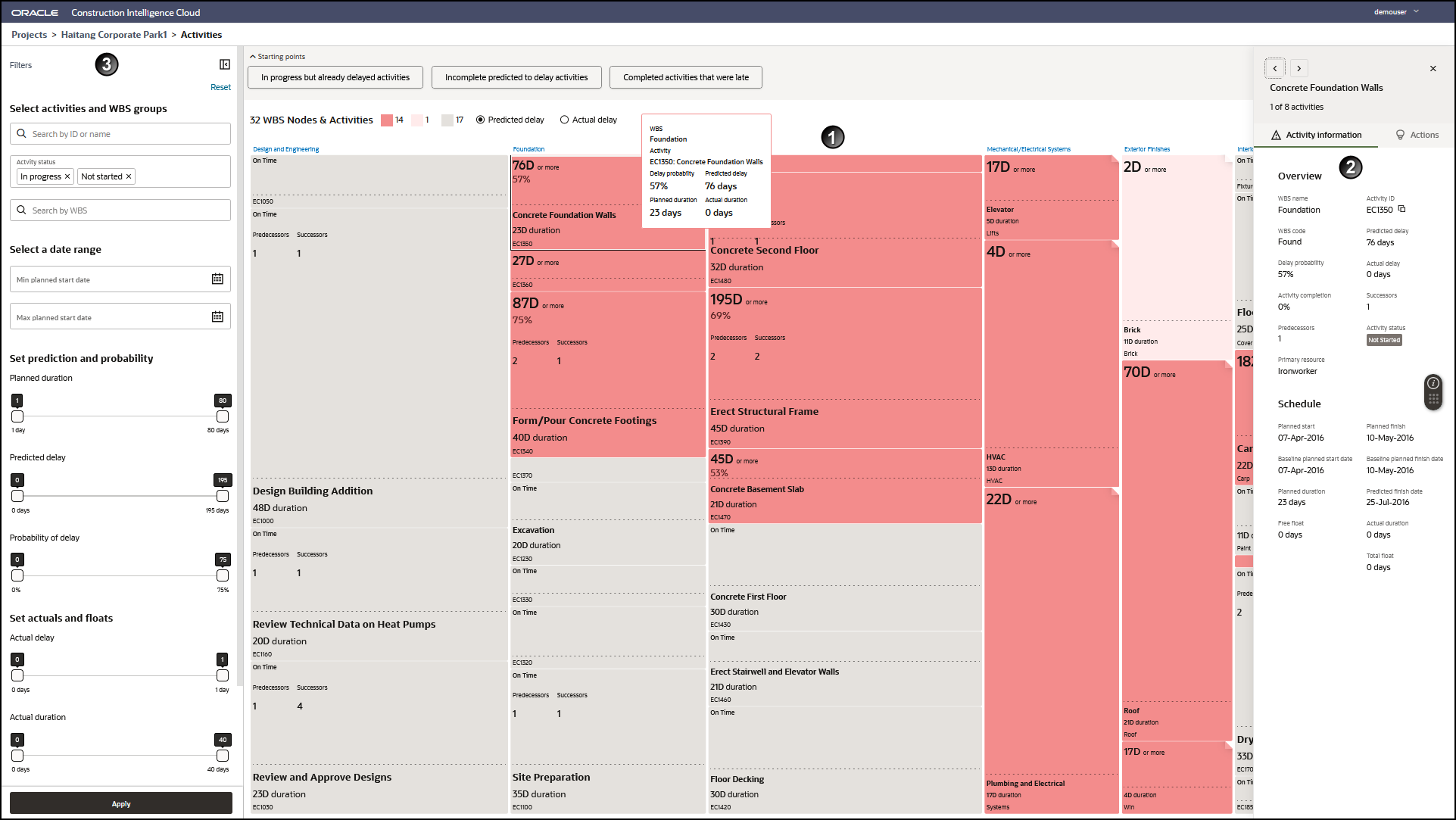
Task: Select the Predicted delay radio button
Action: (x=480, y=120)
